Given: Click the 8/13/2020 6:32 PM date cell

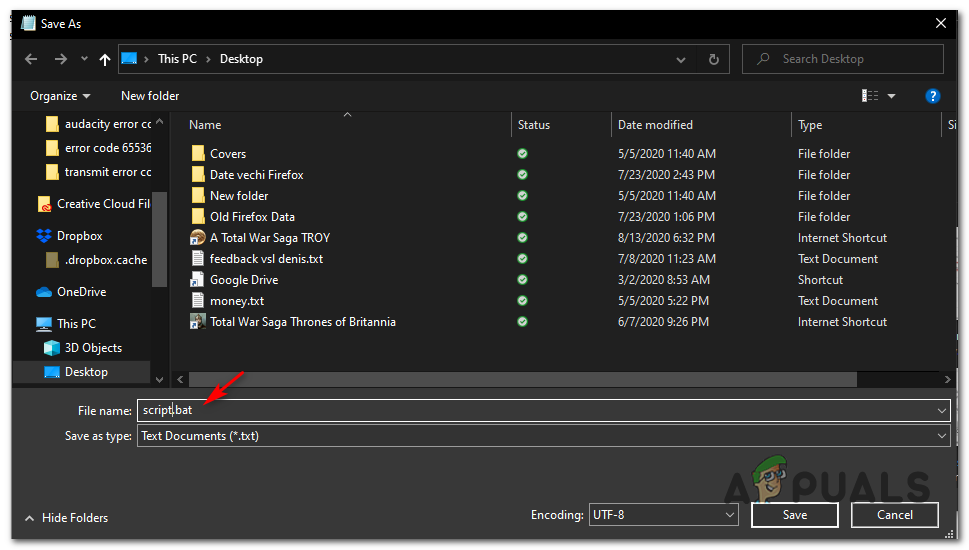Looking at the screenshot, I should point(666,238).
